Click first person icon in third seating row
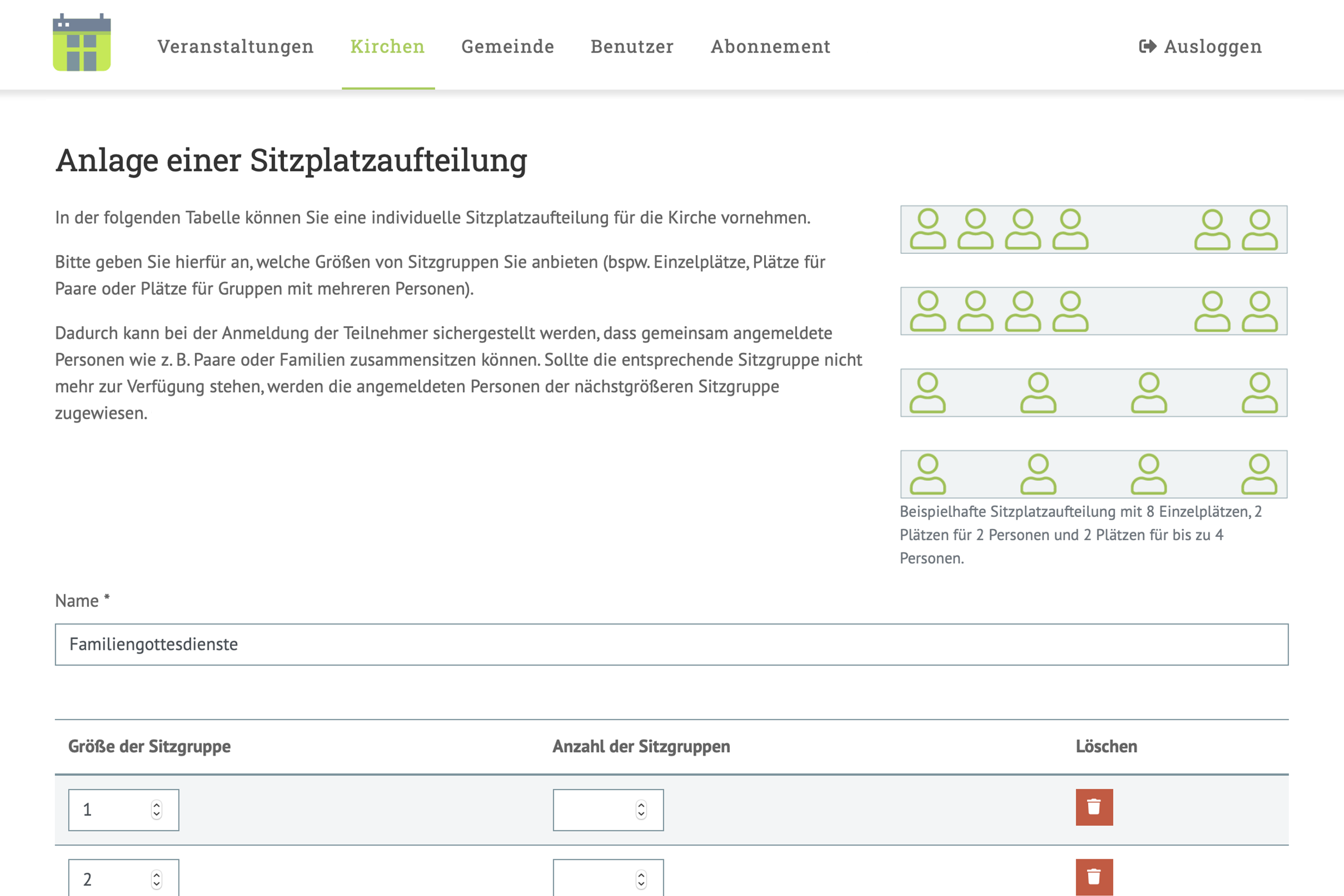 coord(927,393)
